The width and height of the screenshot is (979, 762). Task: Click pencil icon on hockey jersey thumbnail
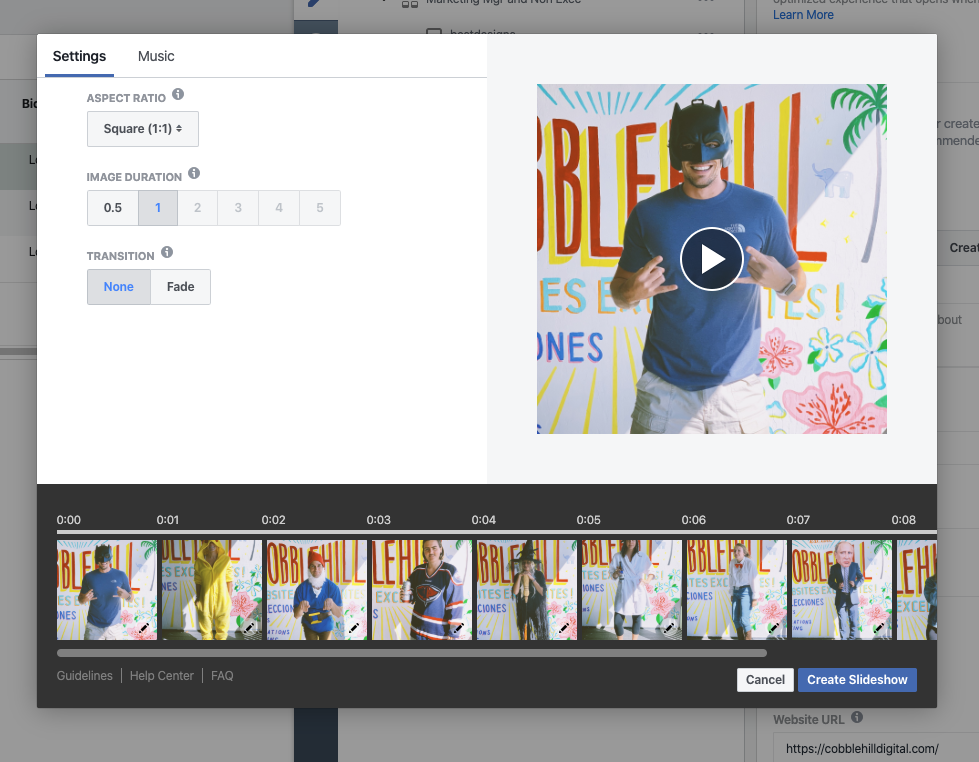pyautogui.click(x=458, y=627)
